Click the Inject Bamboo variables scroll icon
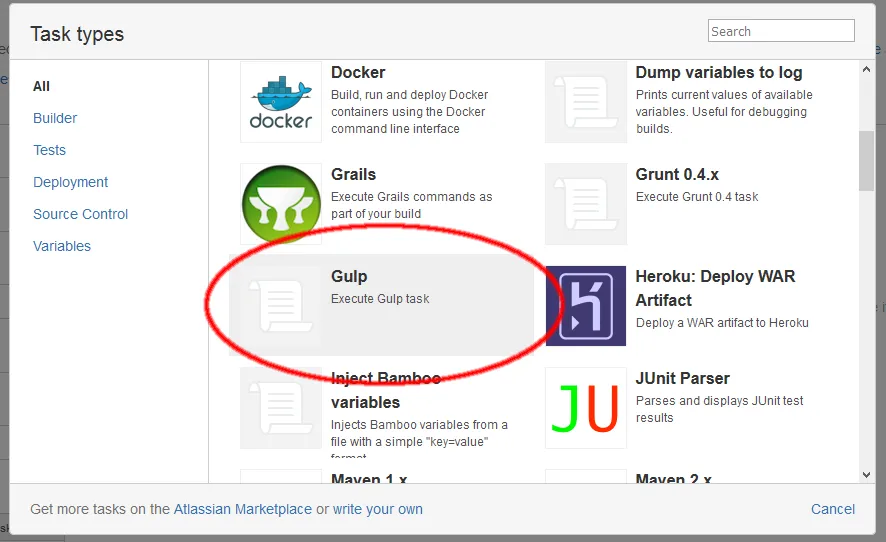Image resolution: width=886 pixels, height=542 pixels. (x=281, y=408)
